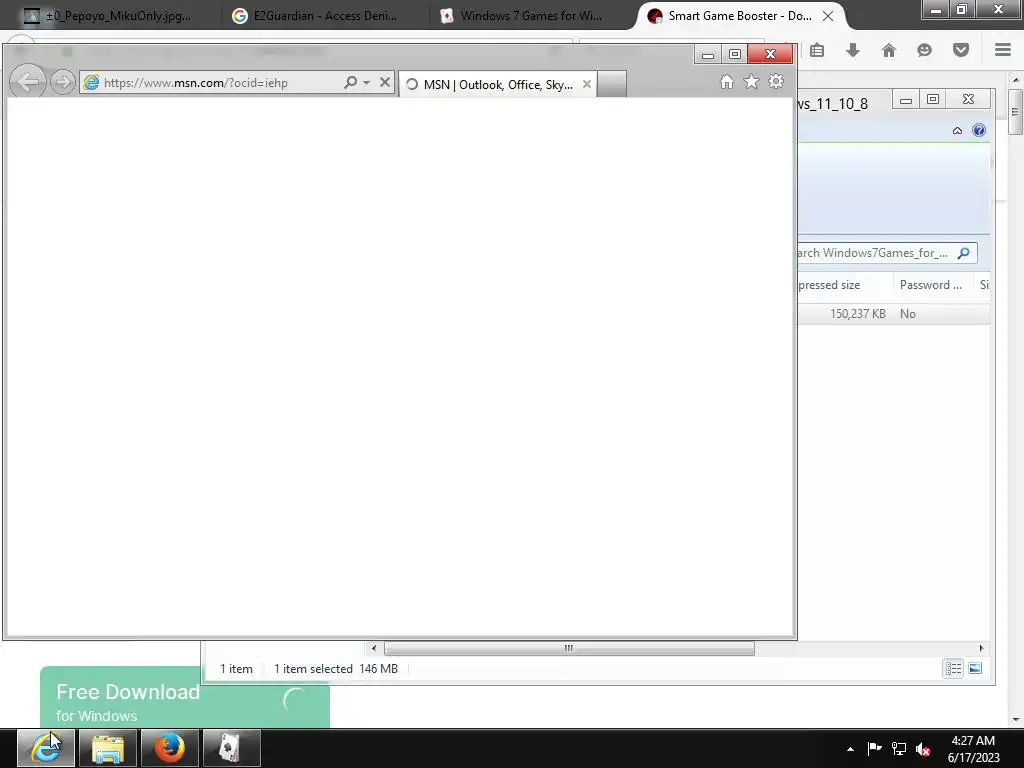Open the taskbar clock showing 4:27 AM
The width and height of the screenshot is (1024, 768).
[x=974, y=748]
